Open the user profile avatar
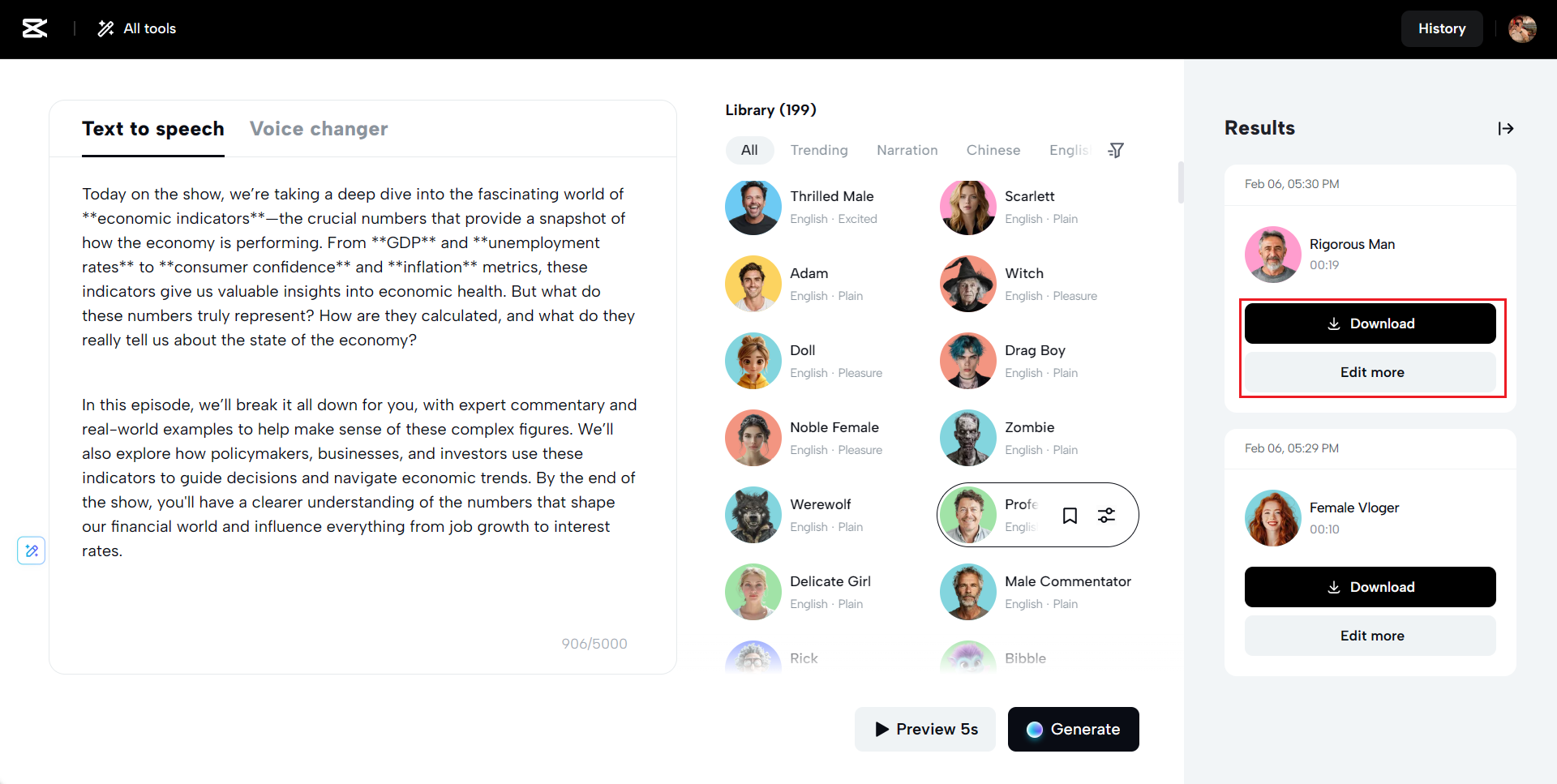 pos(1521,28)
